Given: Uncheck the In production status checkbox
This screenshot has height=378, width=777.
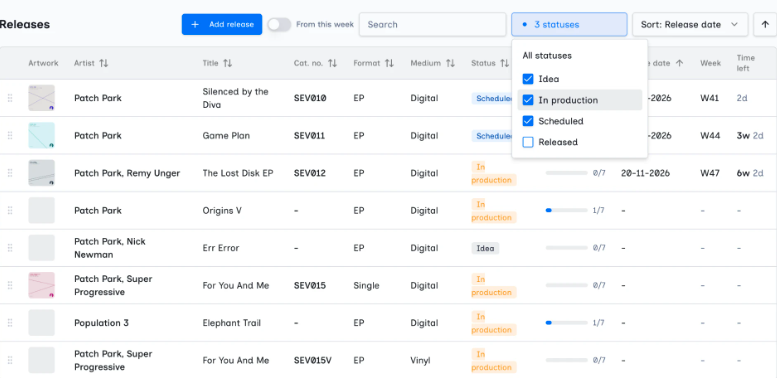Looking at the screenshot, I should pos(528,100).
